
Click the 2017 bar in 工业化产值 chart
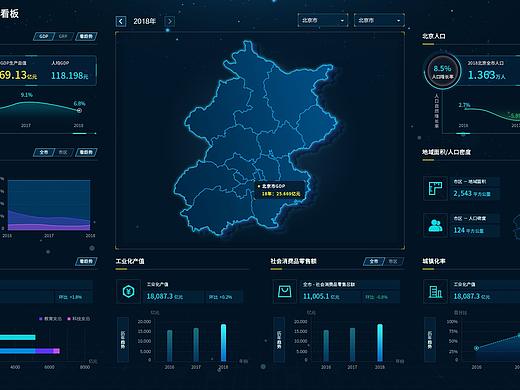[196, 345]
